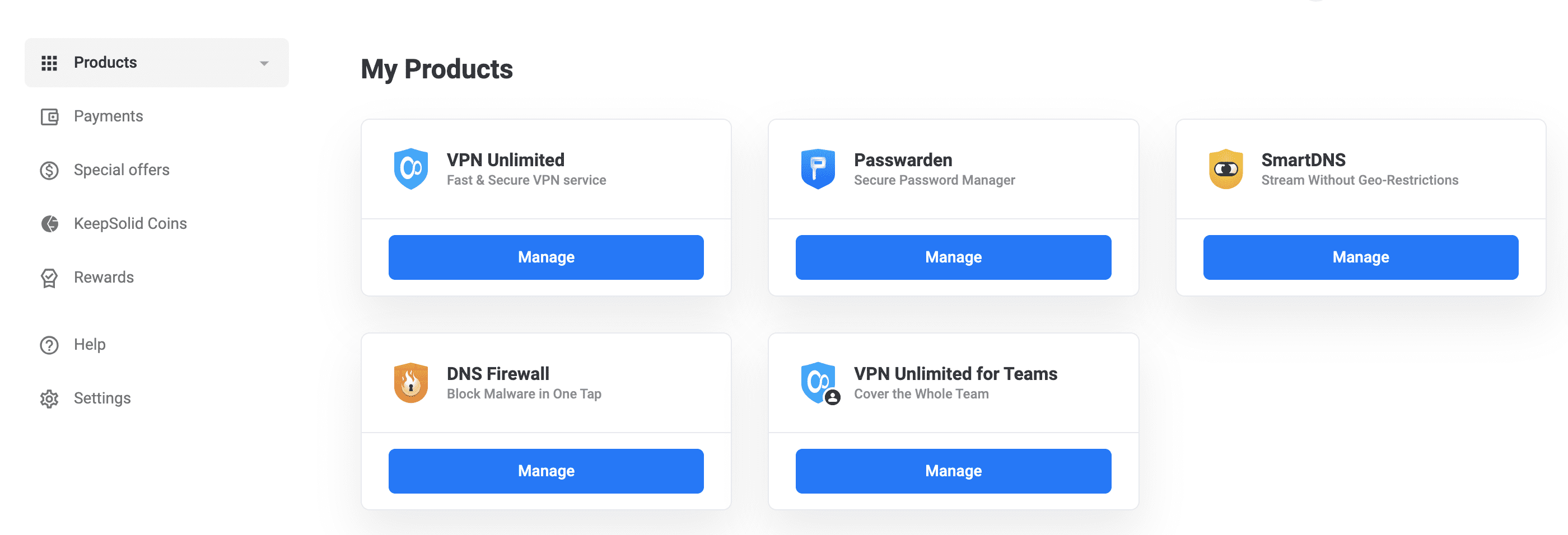This screenshot has height=535, width=1568.
Task: Click the Rewards badge icon
Action: [x=49, y=278]
